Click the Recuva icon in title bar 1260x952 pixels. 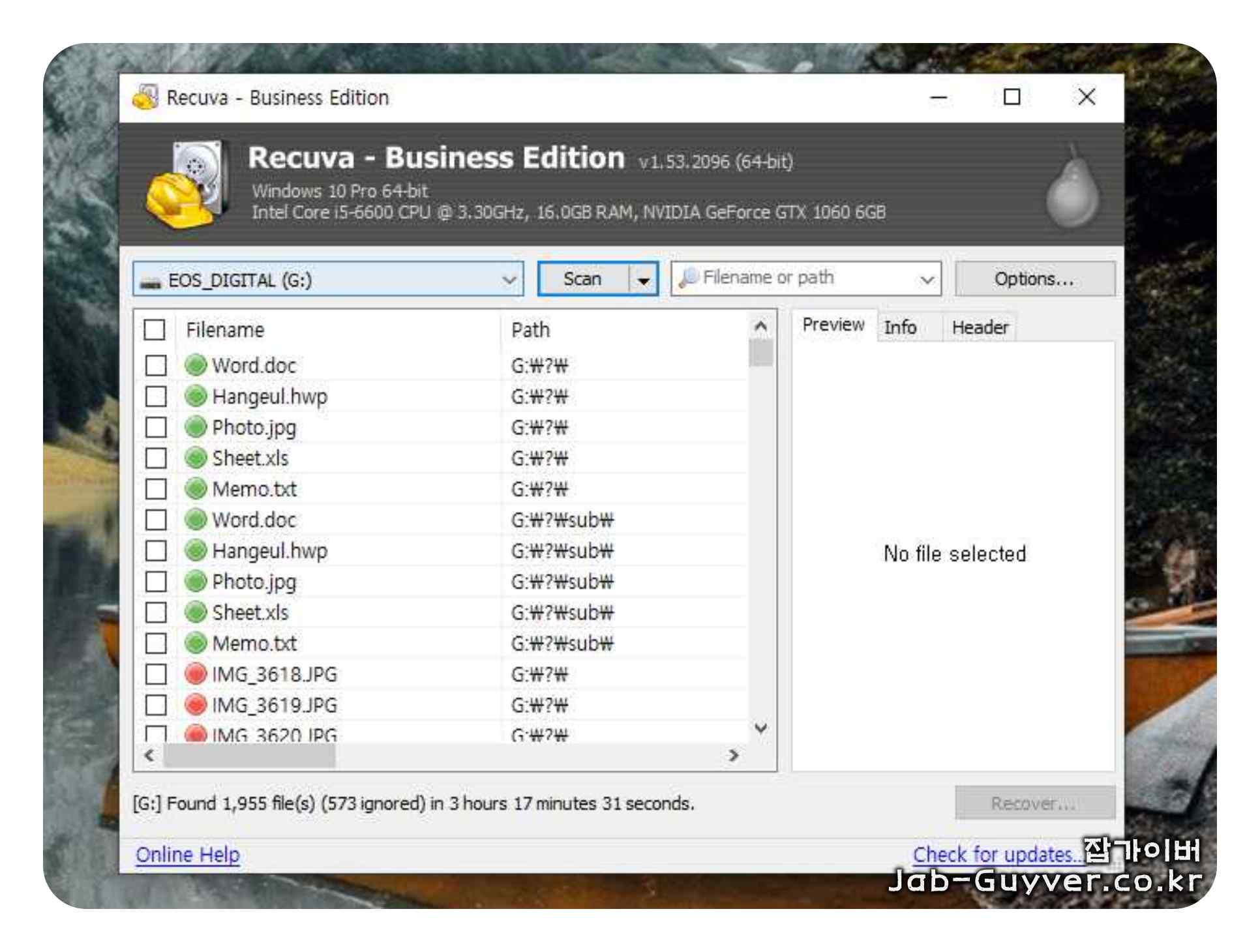[x=145, y=98]
